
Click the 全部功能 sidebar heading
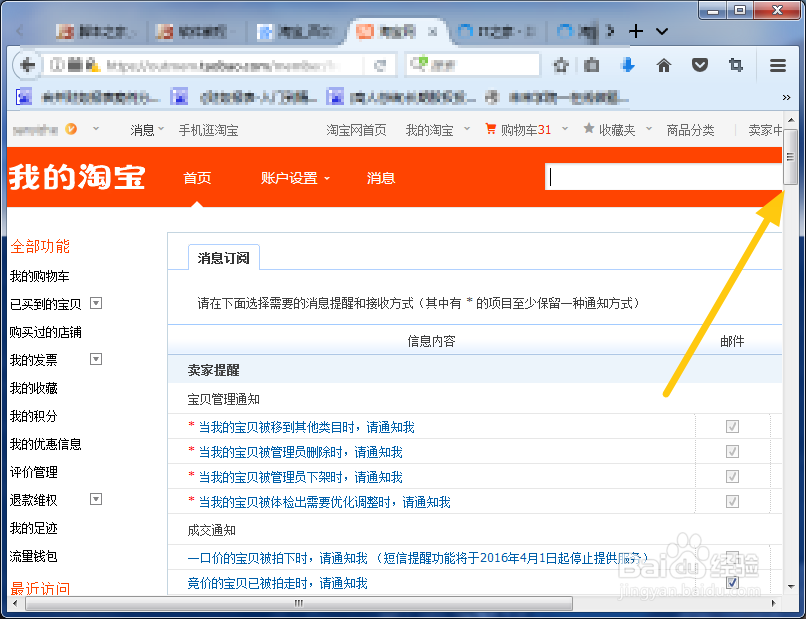coord(40,247)
